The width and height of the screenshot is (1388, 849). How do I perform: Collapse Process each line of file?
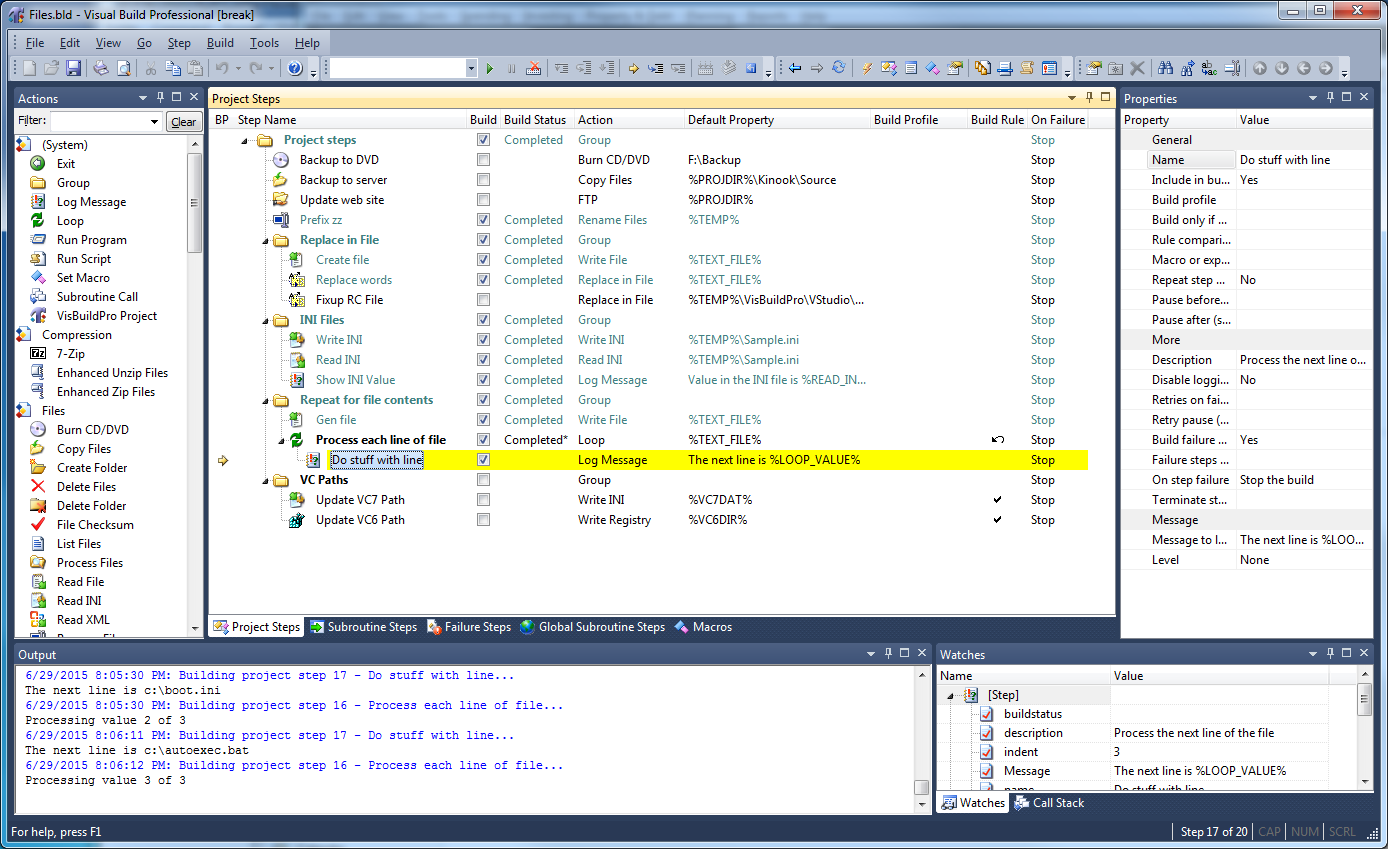[x=280, y=441]
